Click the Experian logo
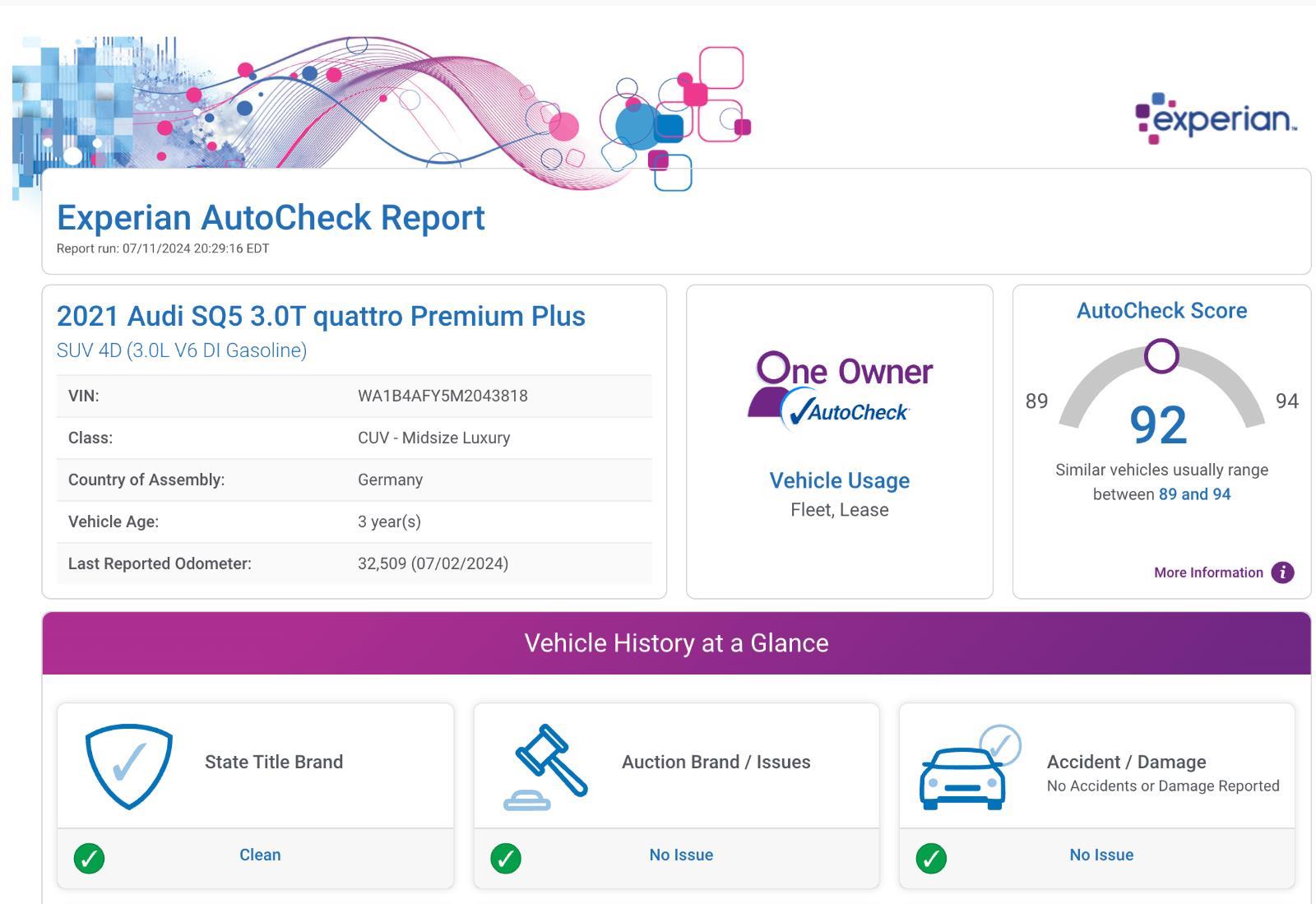 tap(1216, 118)
